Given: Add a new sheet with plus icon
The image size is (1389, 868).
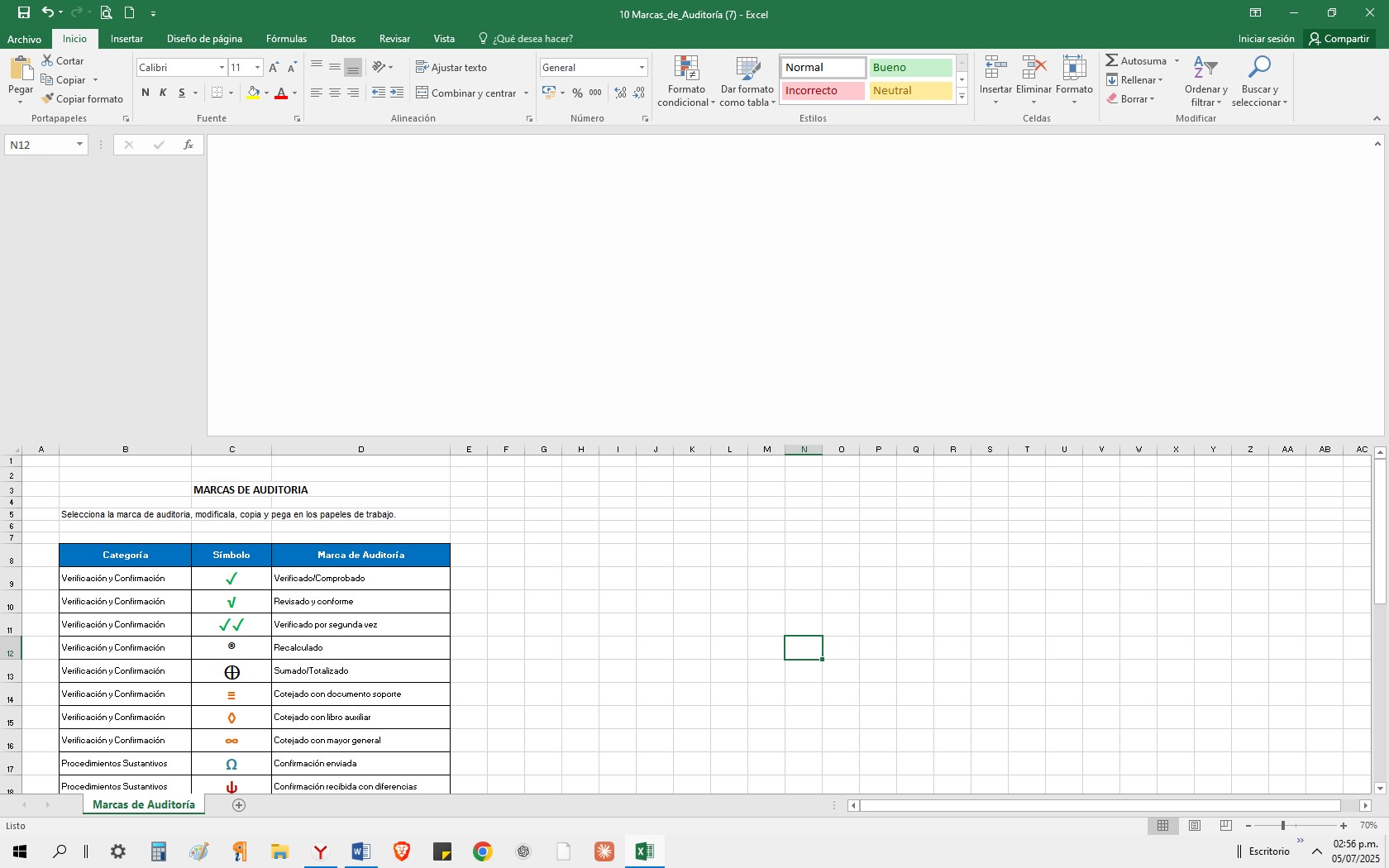Looking at the screenshot, I should tap(239, 805).
